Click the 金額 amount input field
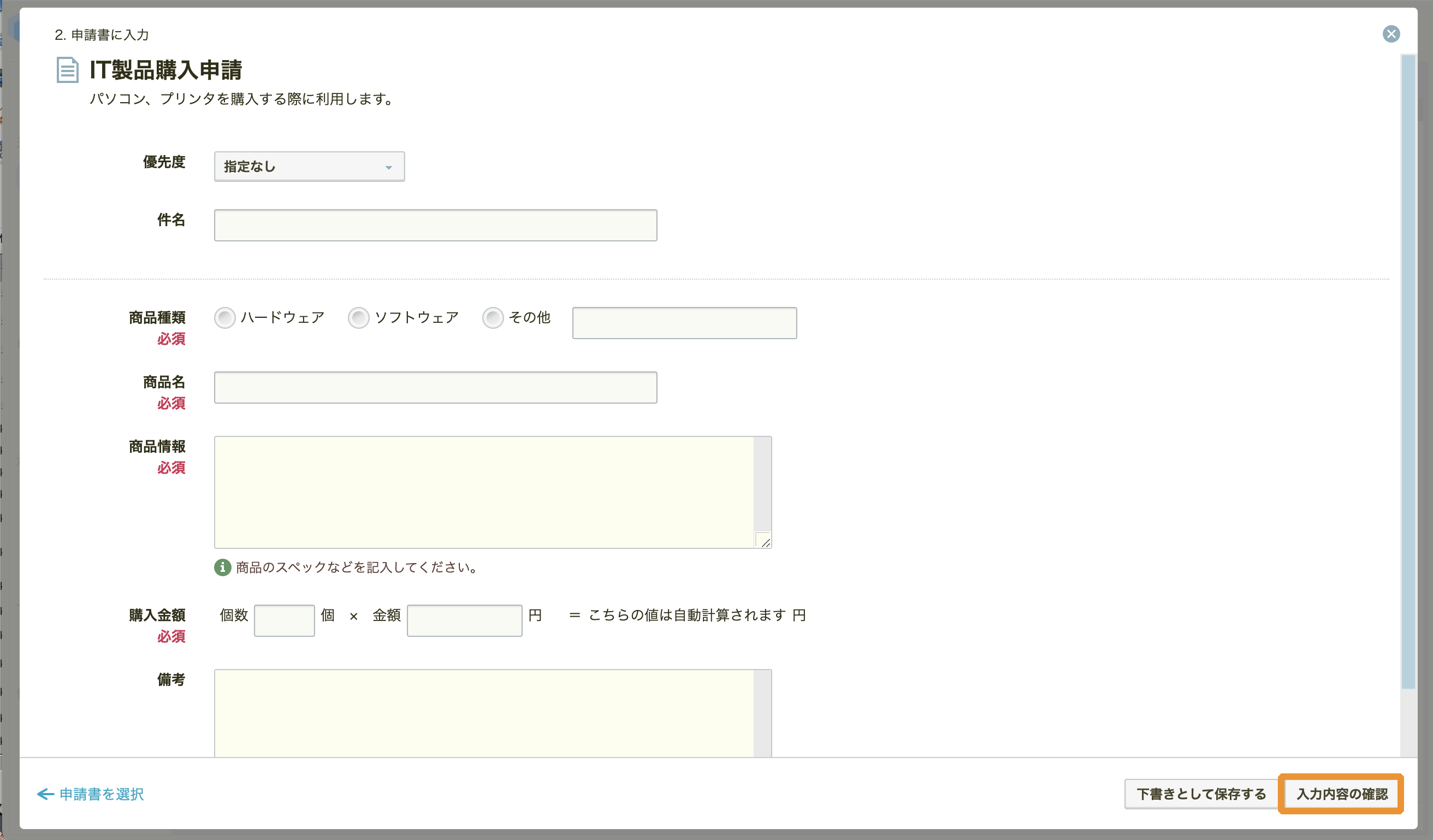The height and width of the screenshot is (840, 1433). click(465, 620)
